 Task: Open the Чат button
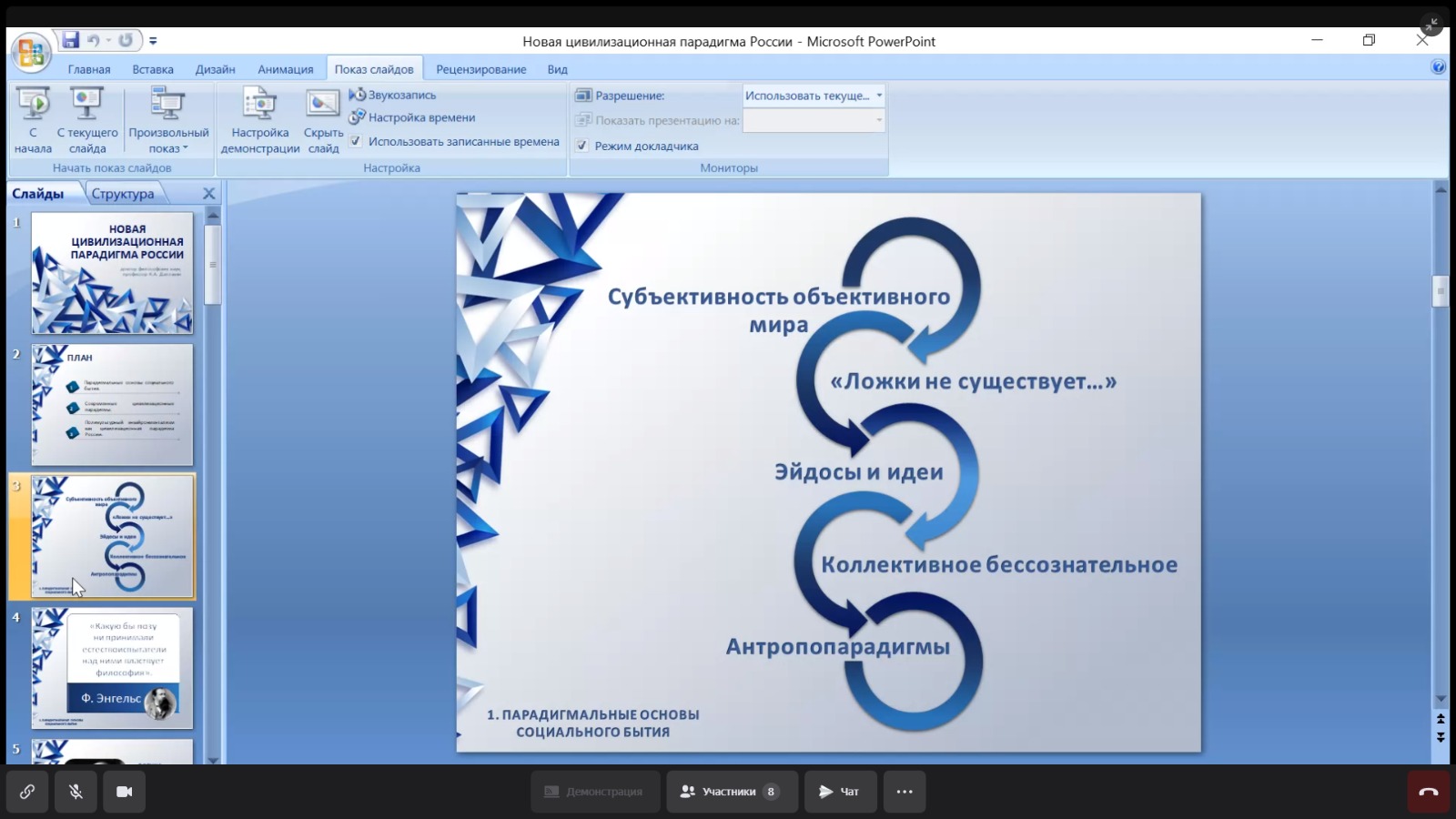click(x=840, y=792)
